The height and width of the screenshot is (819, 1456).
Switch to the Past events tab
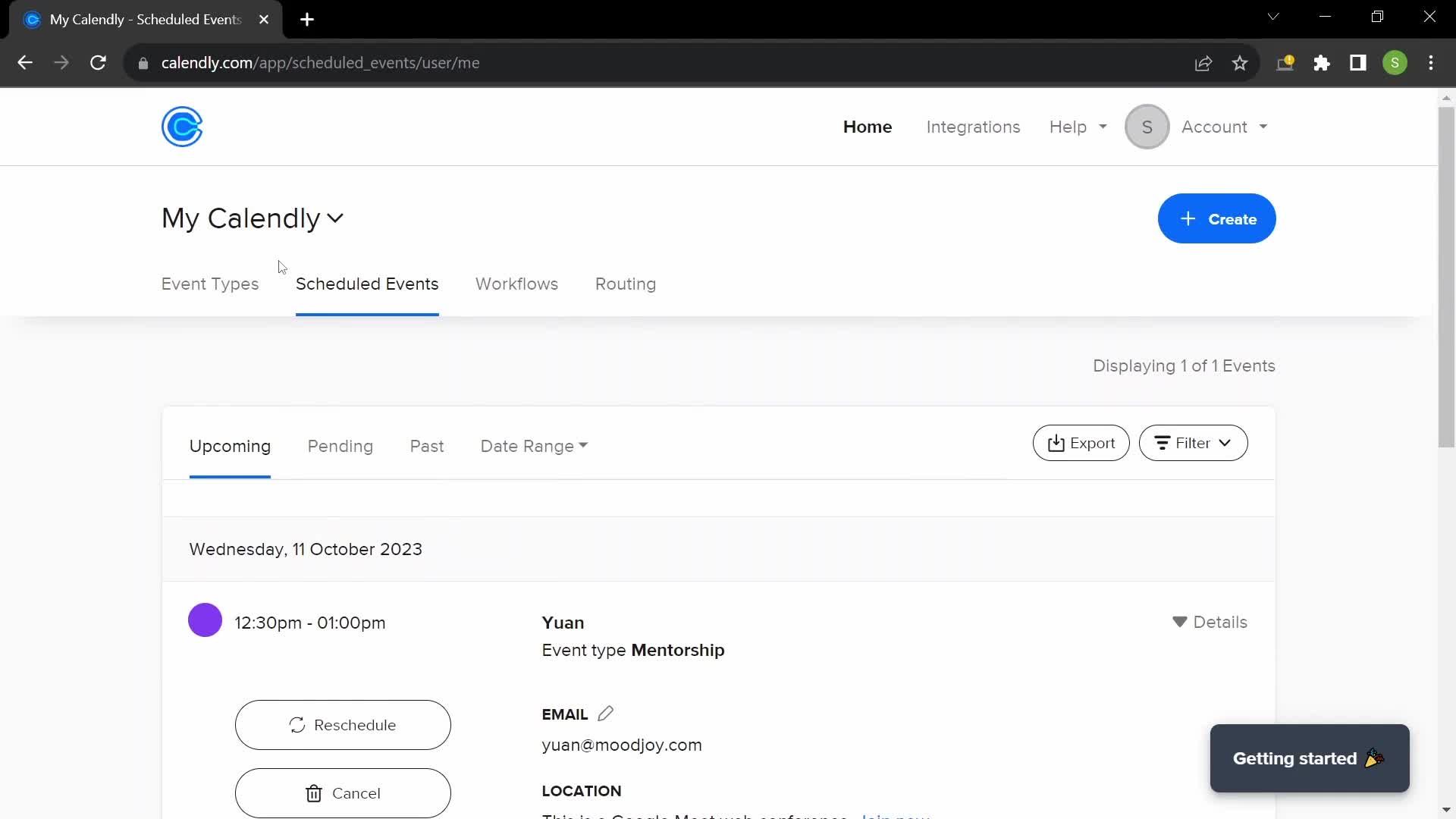point(427,446)
